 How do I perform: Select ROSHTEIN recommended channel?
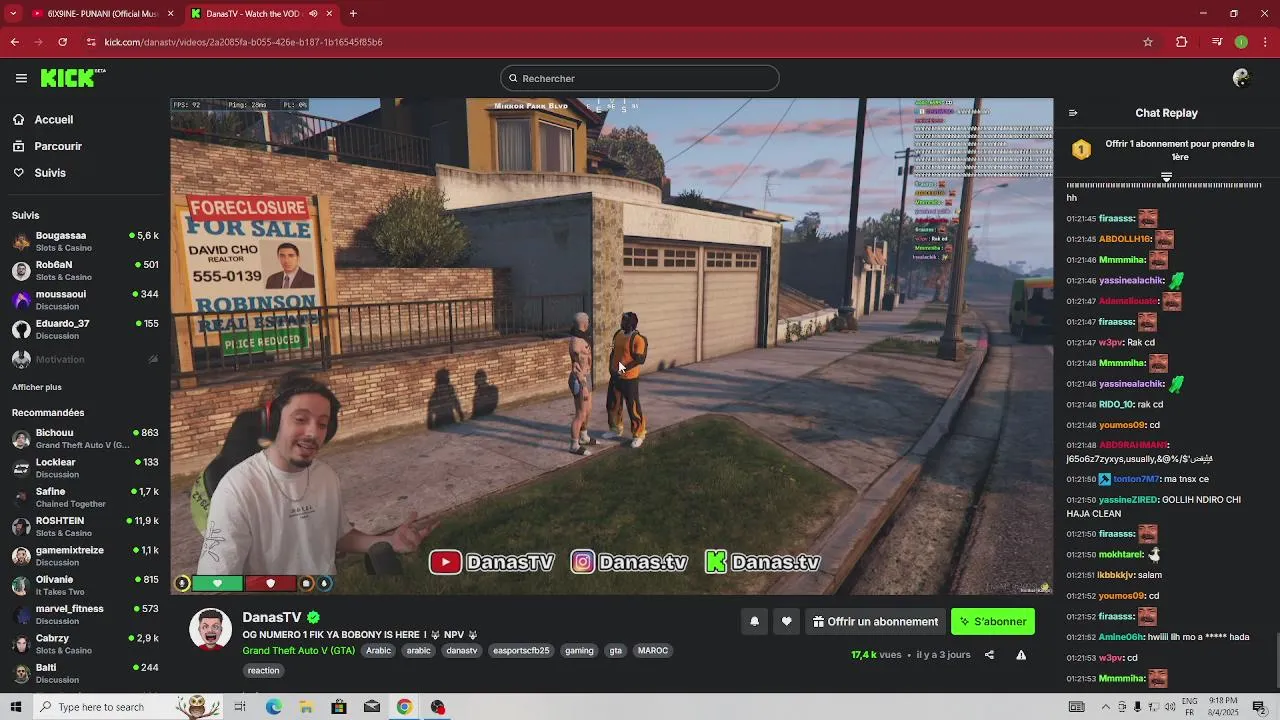click(x=84, y=526)
